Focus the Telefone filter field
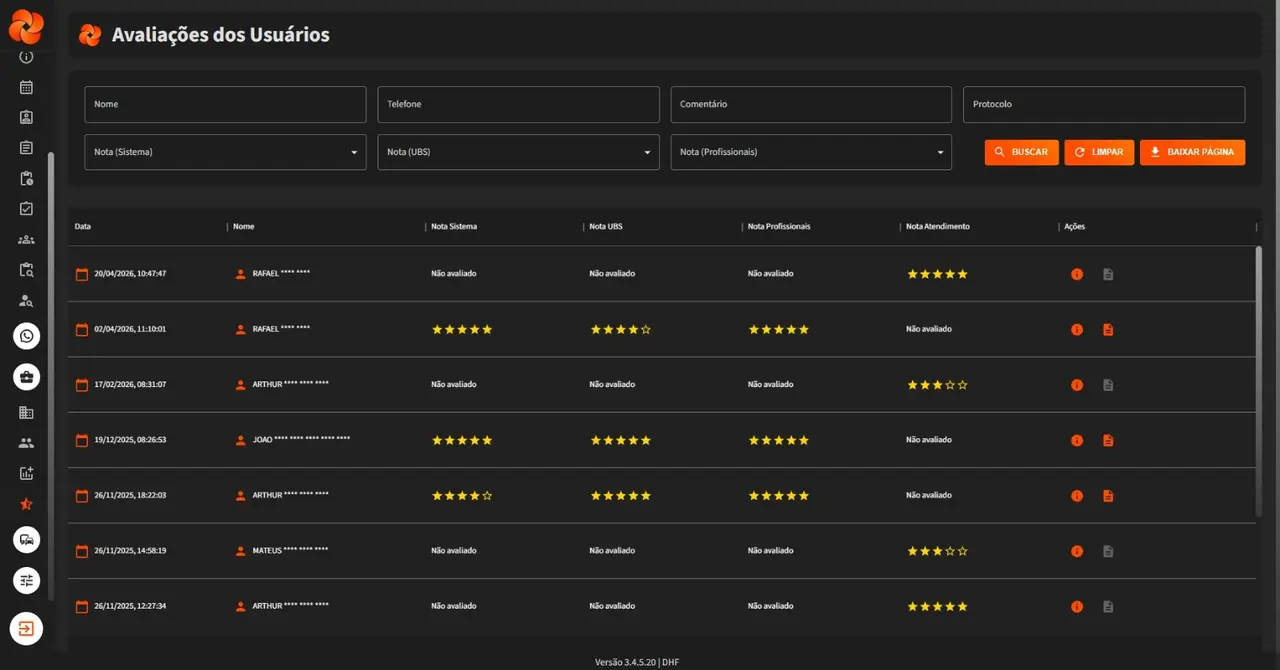This screenshot has height=670, width=1280. tap(518, 104)
